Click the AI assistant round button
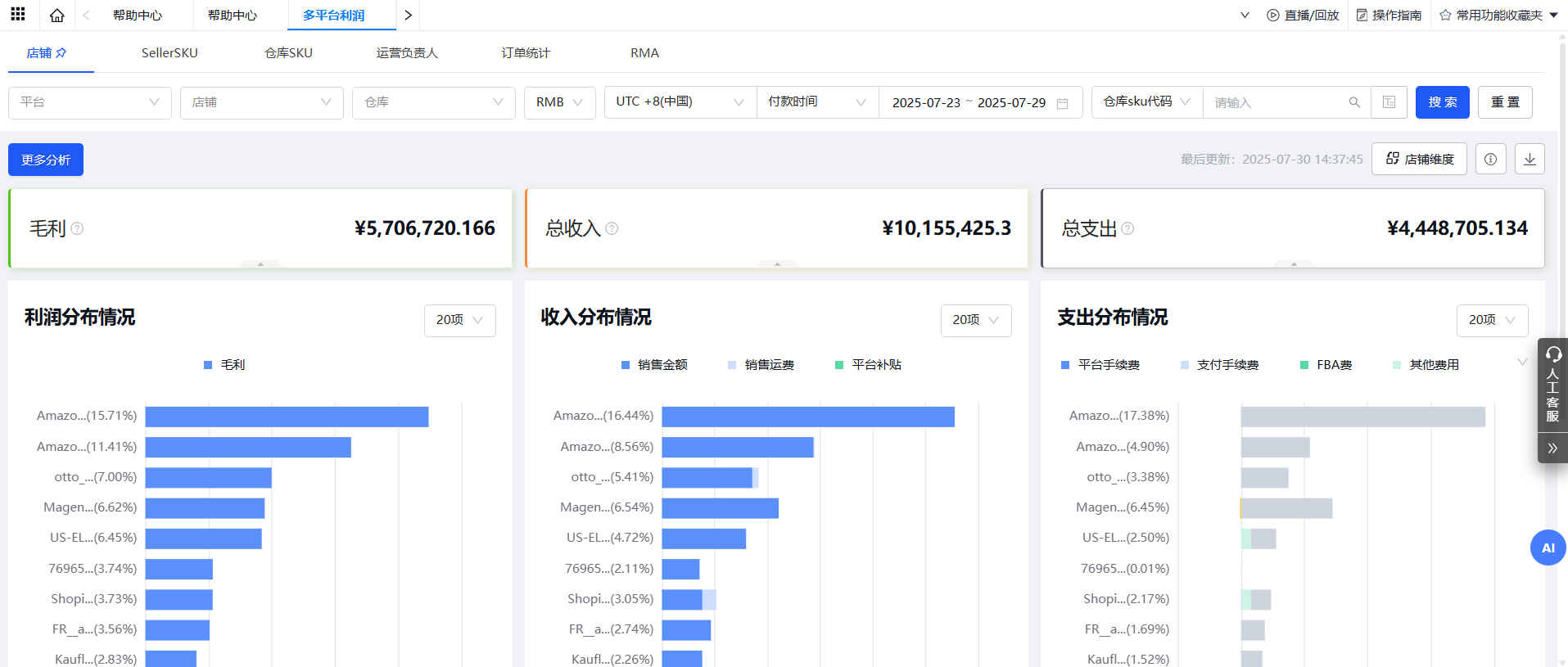The image size is (1568, 667). coord(1548,548)
